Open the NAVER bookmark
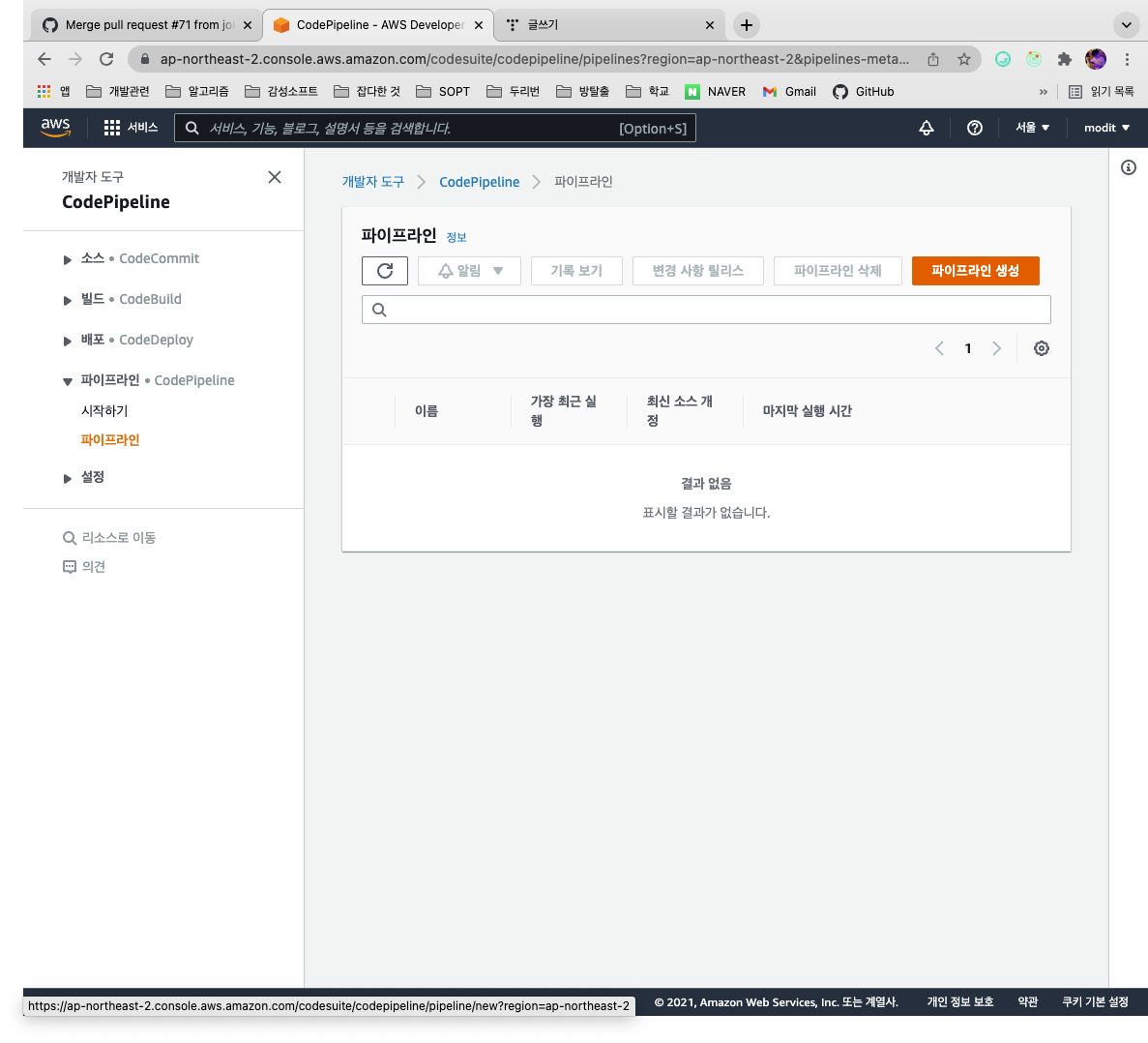The width and height of the screenshot is (1148, 1043). (x=716, y=92)
